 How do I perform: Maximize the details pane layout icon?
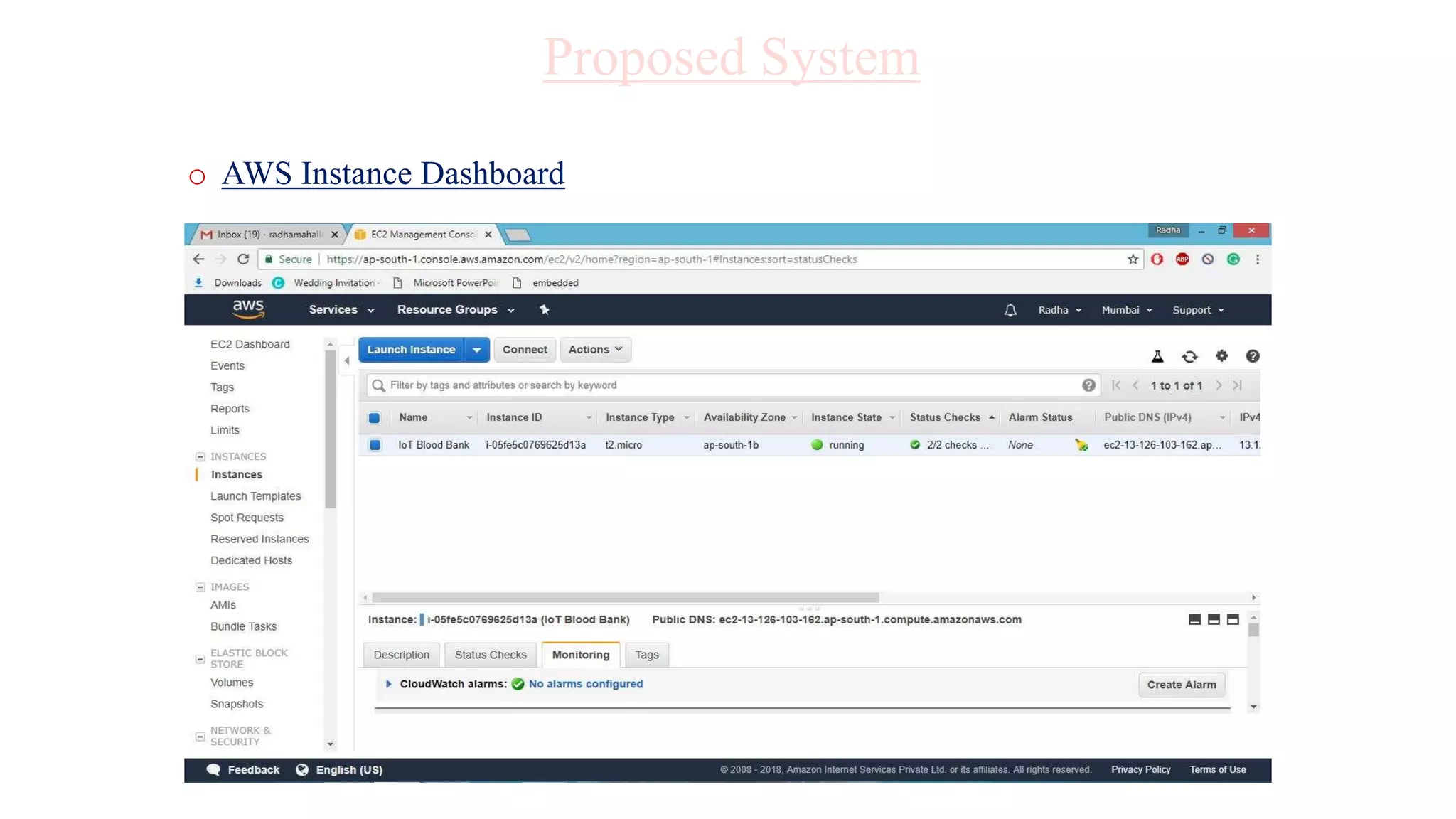point(1233,620)
